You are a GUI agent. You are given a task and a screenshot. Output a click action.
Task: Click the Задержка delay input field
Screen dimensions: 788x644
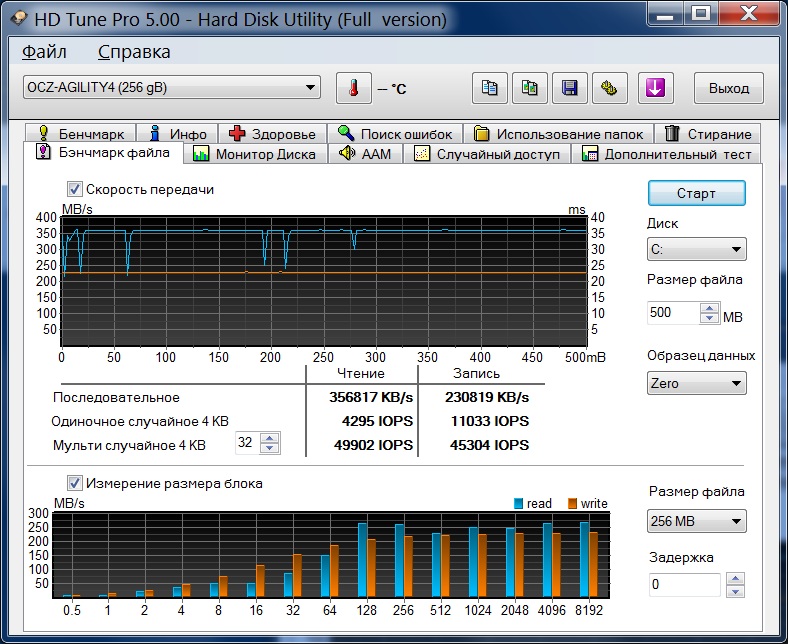tap(683, 584)
